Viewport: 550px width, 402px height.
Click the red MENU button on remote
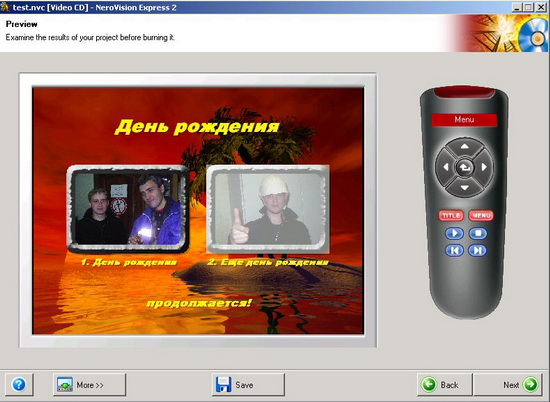481,215
